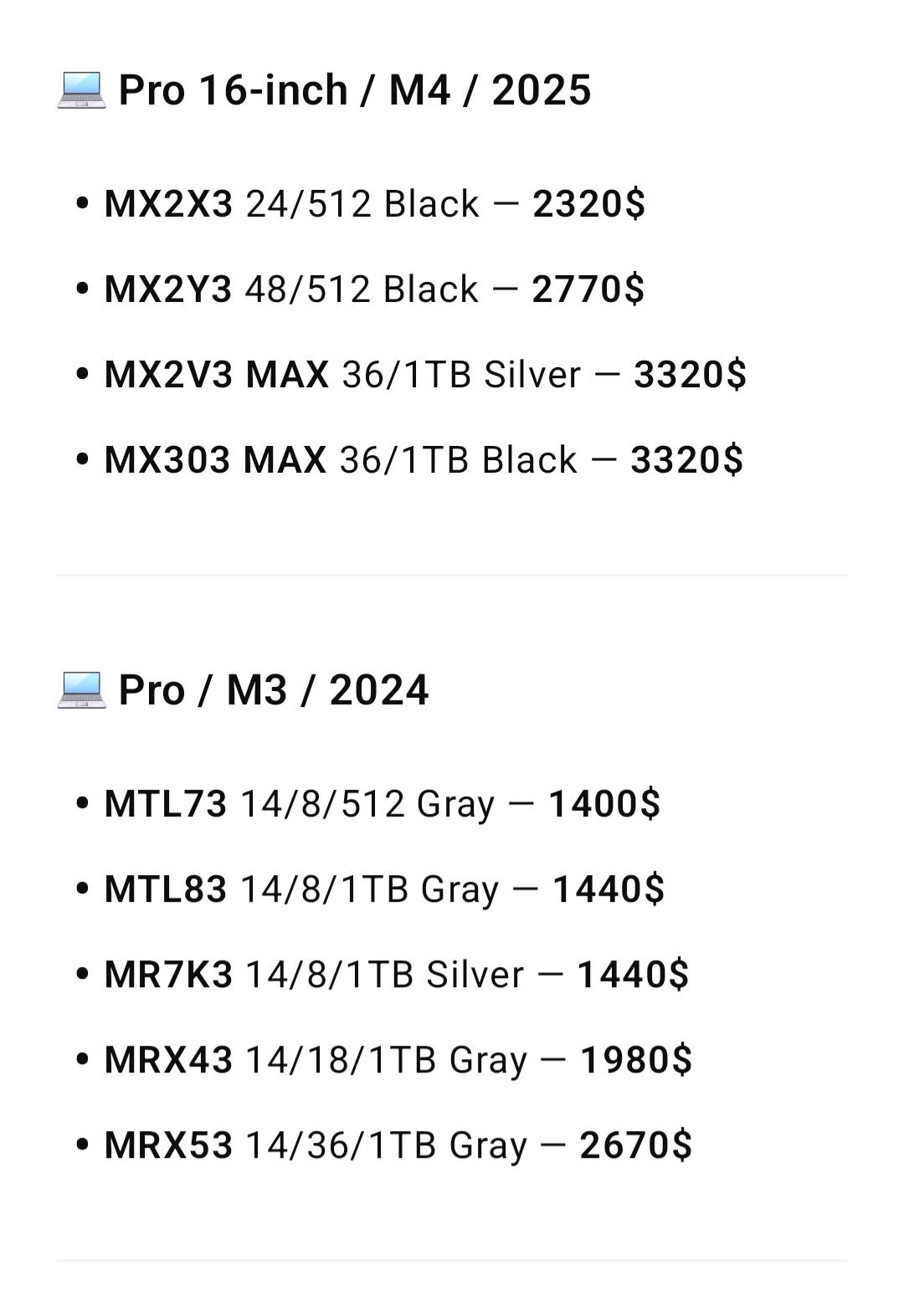Screen dimensions: 904x1316
Task: Select the Pro 16-inch / M4 / 2025 heading
Action: (x=355, y=90)
